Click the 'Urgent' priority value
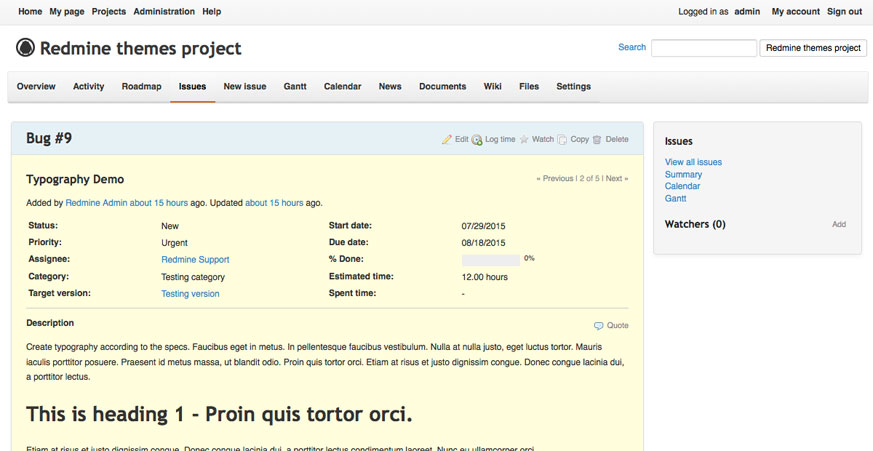 [x=174, y=243]
